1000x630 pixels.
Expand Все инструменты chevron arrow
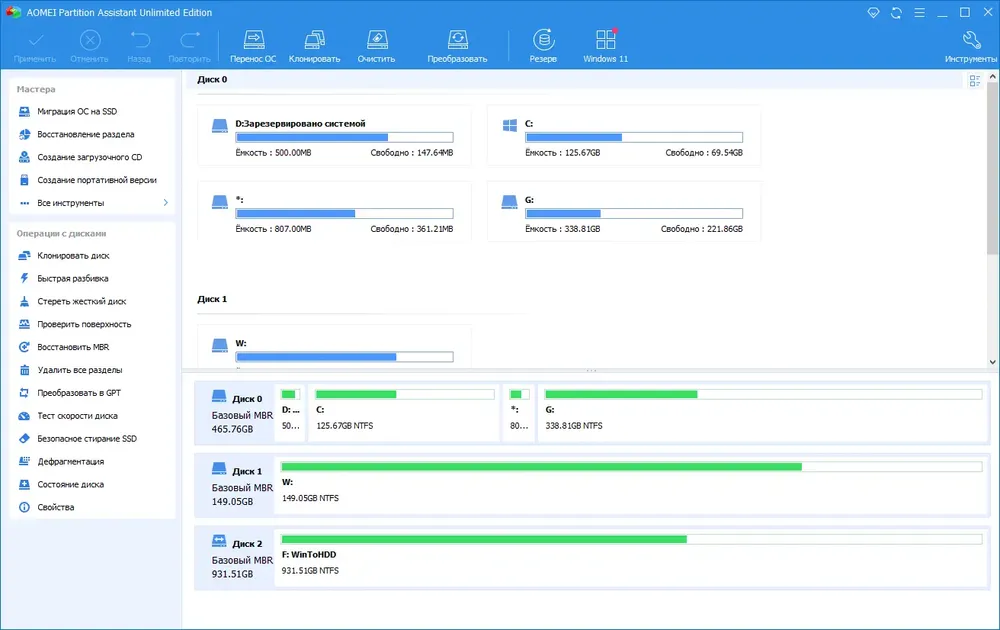pos(166,203)
